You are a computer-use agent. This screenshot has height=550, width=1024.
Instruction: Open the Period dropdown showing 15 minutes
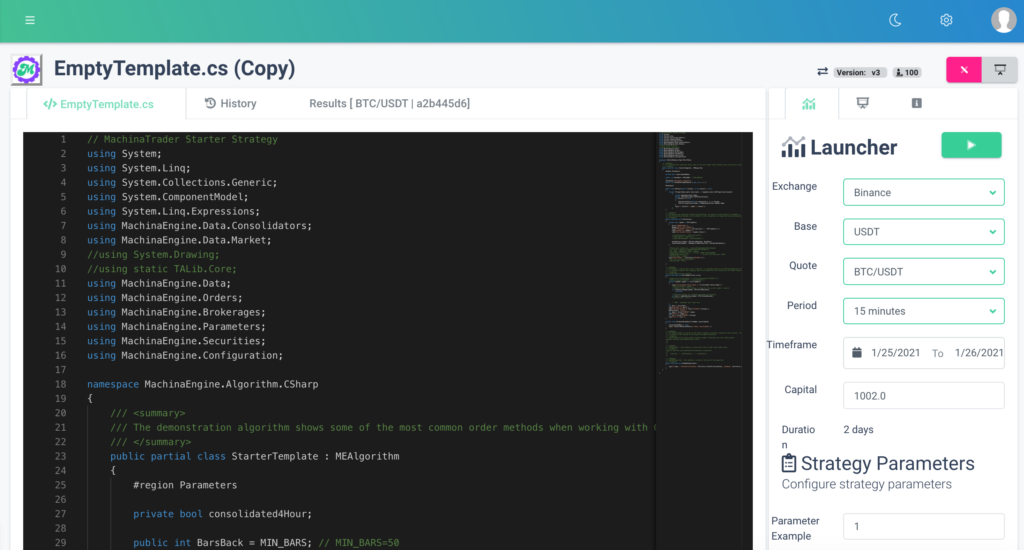point(923,311)
